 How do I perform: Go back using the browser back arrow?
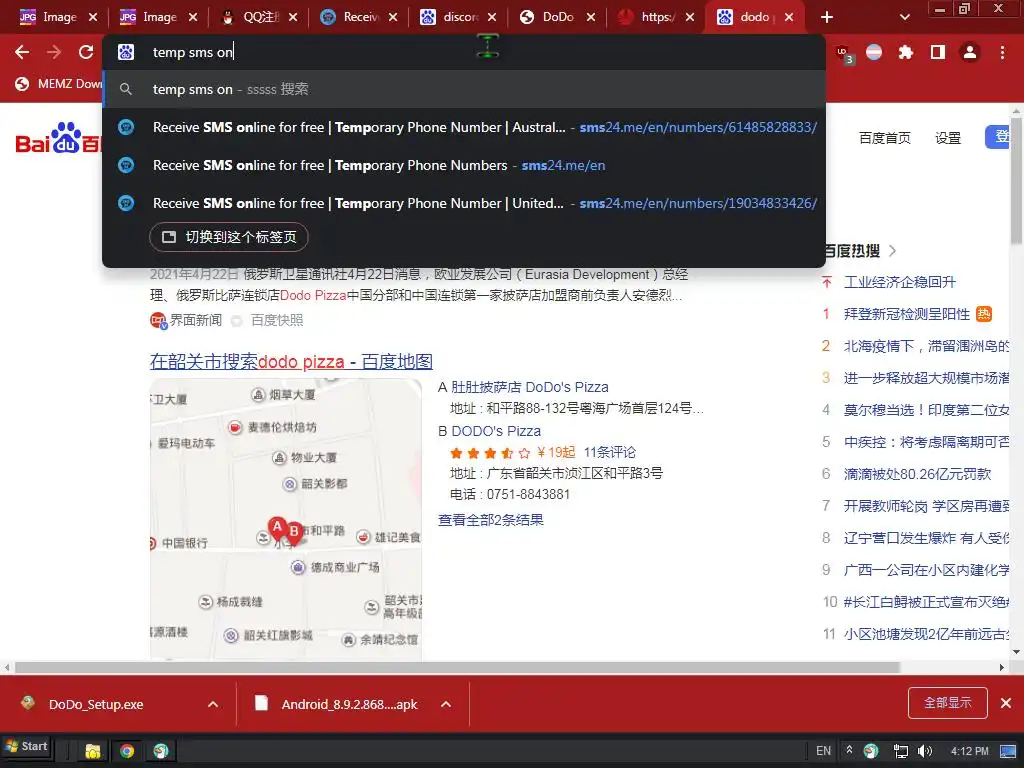22,52
